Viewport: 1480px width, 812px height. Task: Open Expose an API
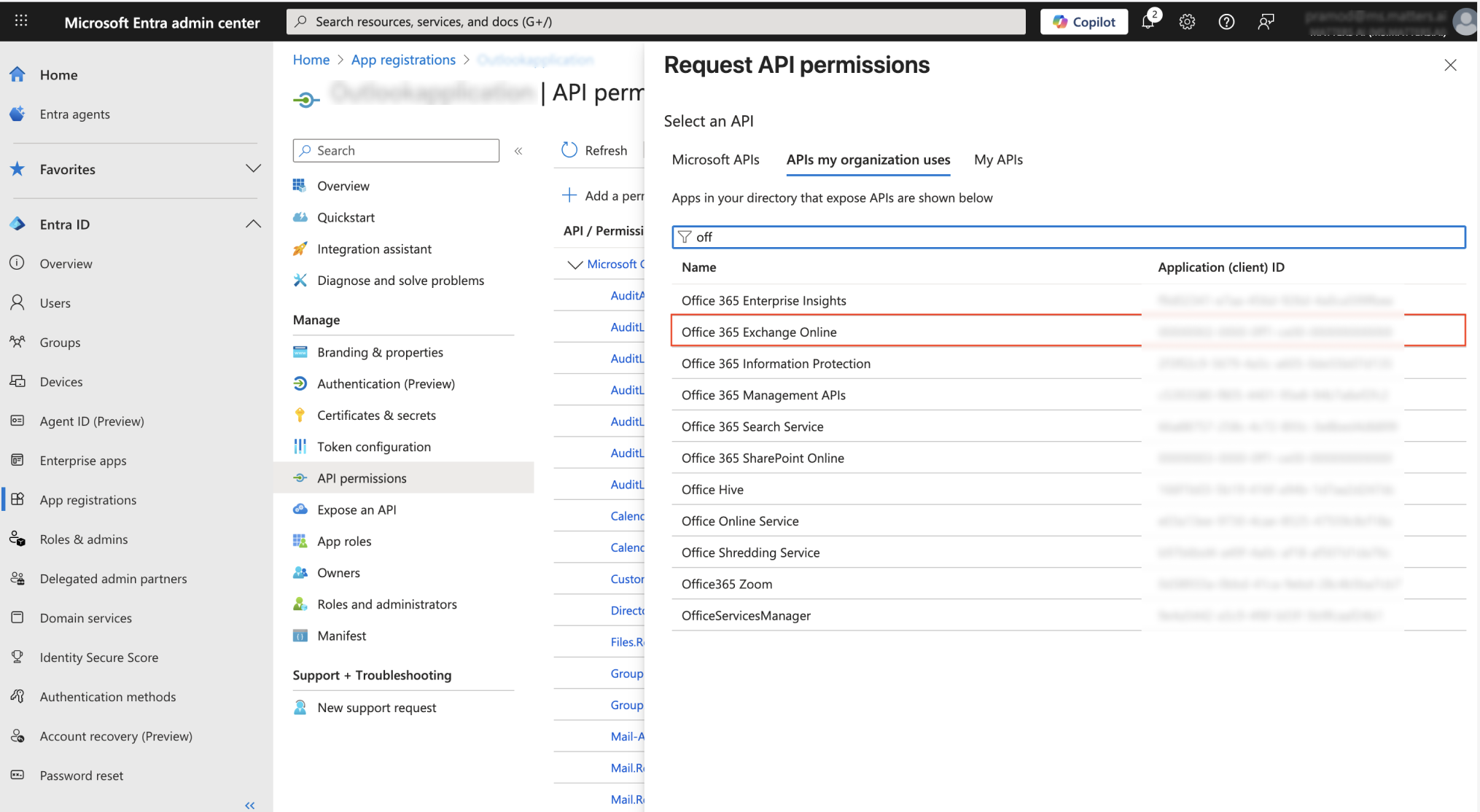coord(357,510)
